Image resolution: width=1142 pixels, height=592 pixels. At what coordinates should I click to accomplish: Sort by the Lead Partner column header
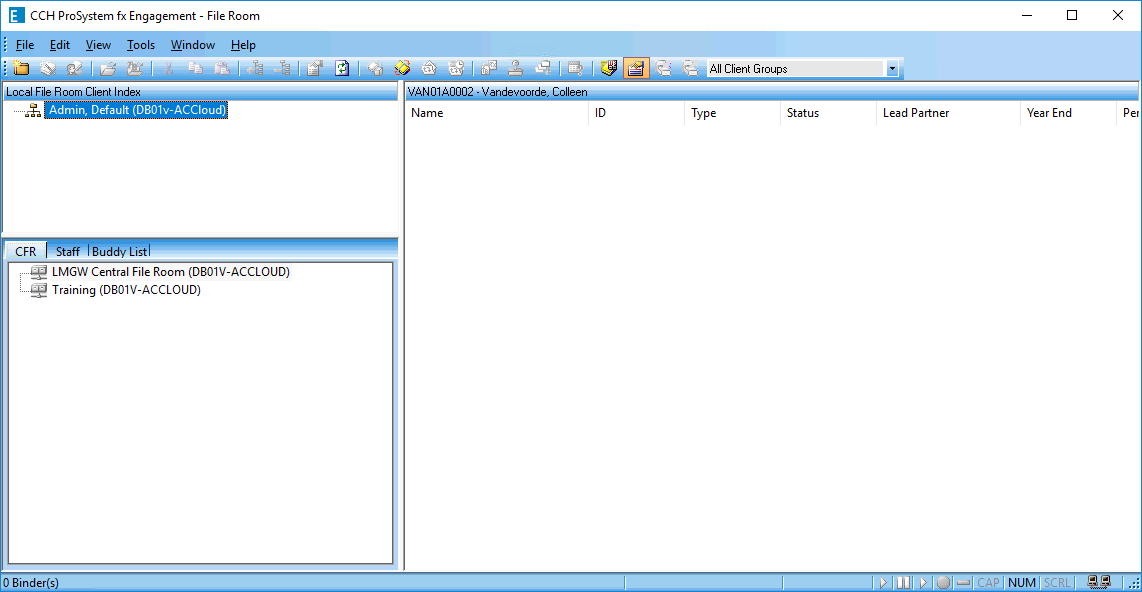coord(948,113)
